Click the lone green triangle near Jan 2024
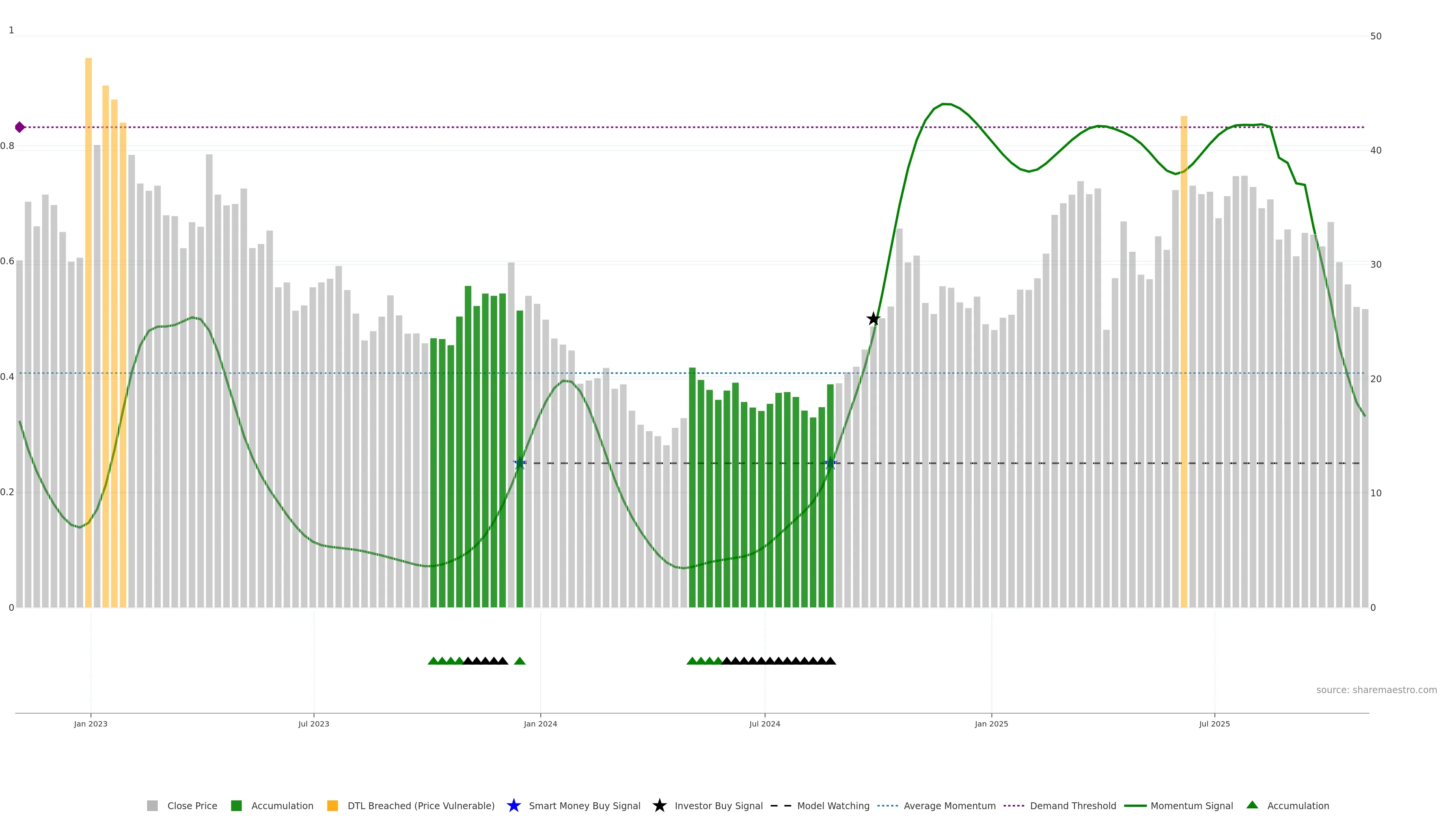This screenshot has height=819, width=1456. (519, 661)
